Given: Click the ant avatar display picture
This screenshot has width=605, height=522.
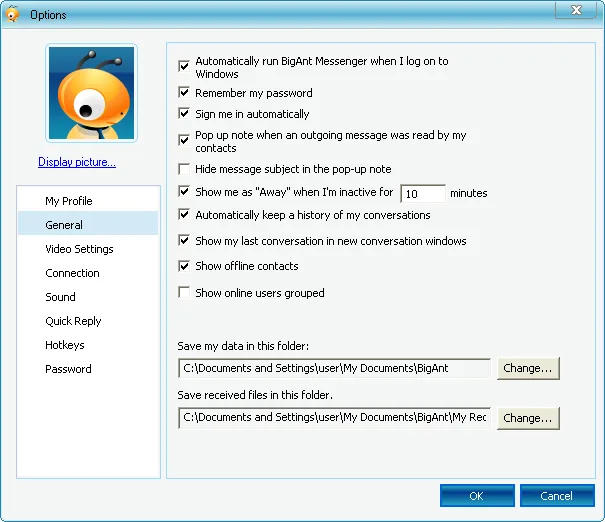Looking at the screenshot, I should pyautogui.click(x=91, y=93).
